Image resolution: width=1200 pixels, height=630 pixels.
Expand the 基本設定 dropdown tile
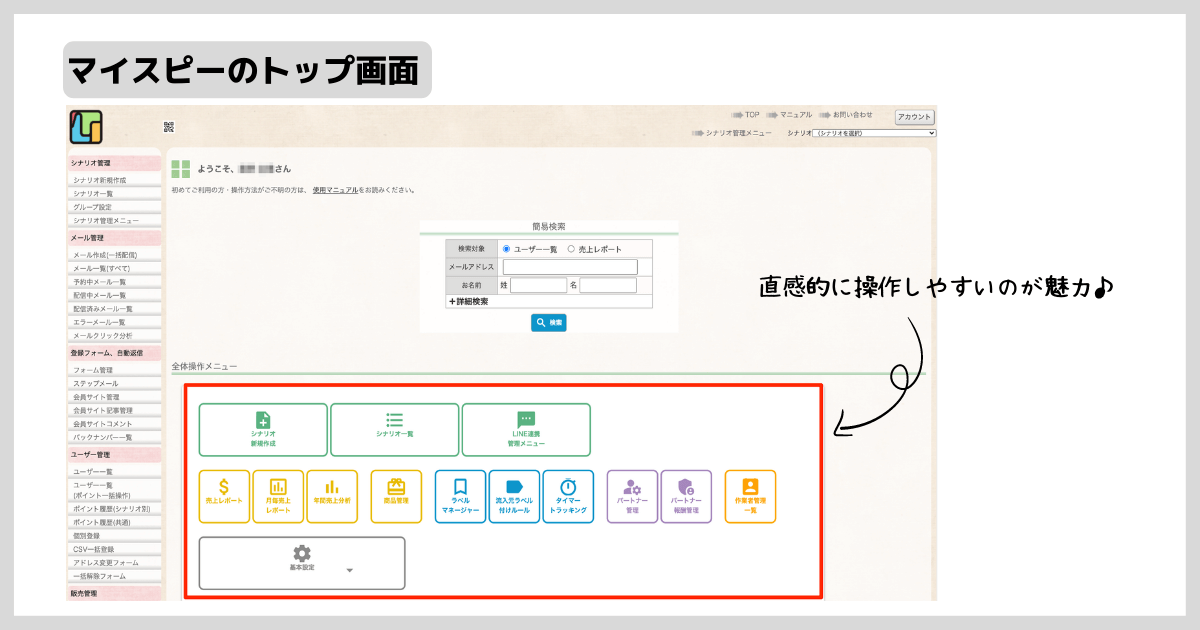coord(302,563)
